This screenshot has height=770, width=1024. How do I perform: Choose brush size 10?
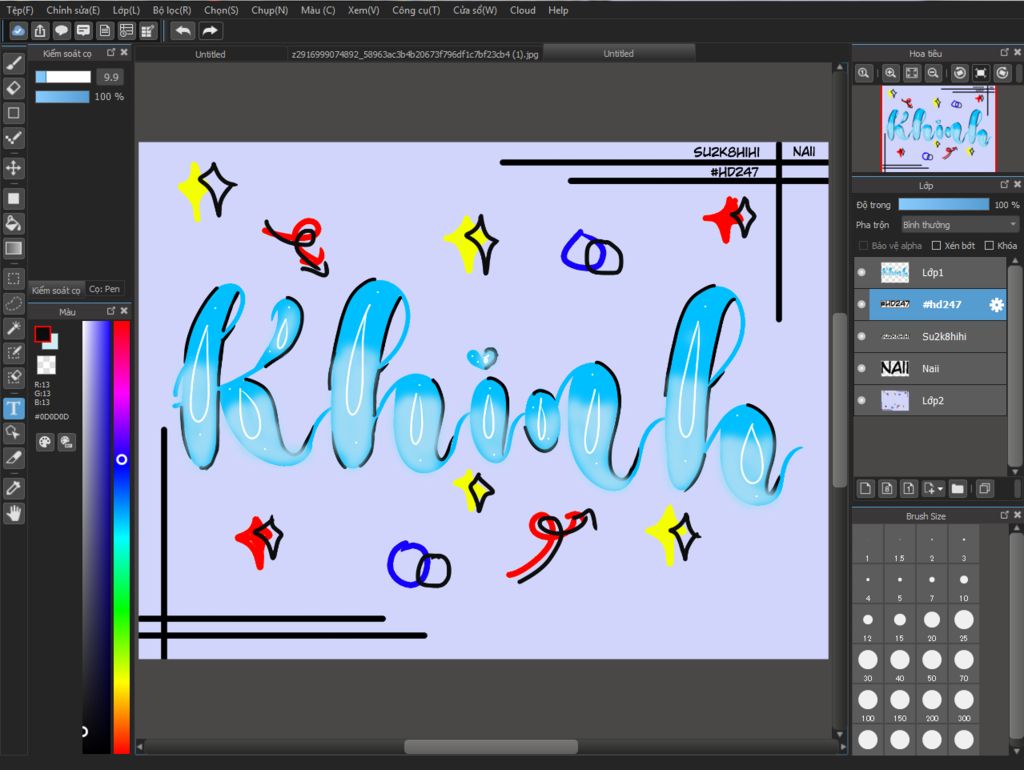[x=963, y=585]
